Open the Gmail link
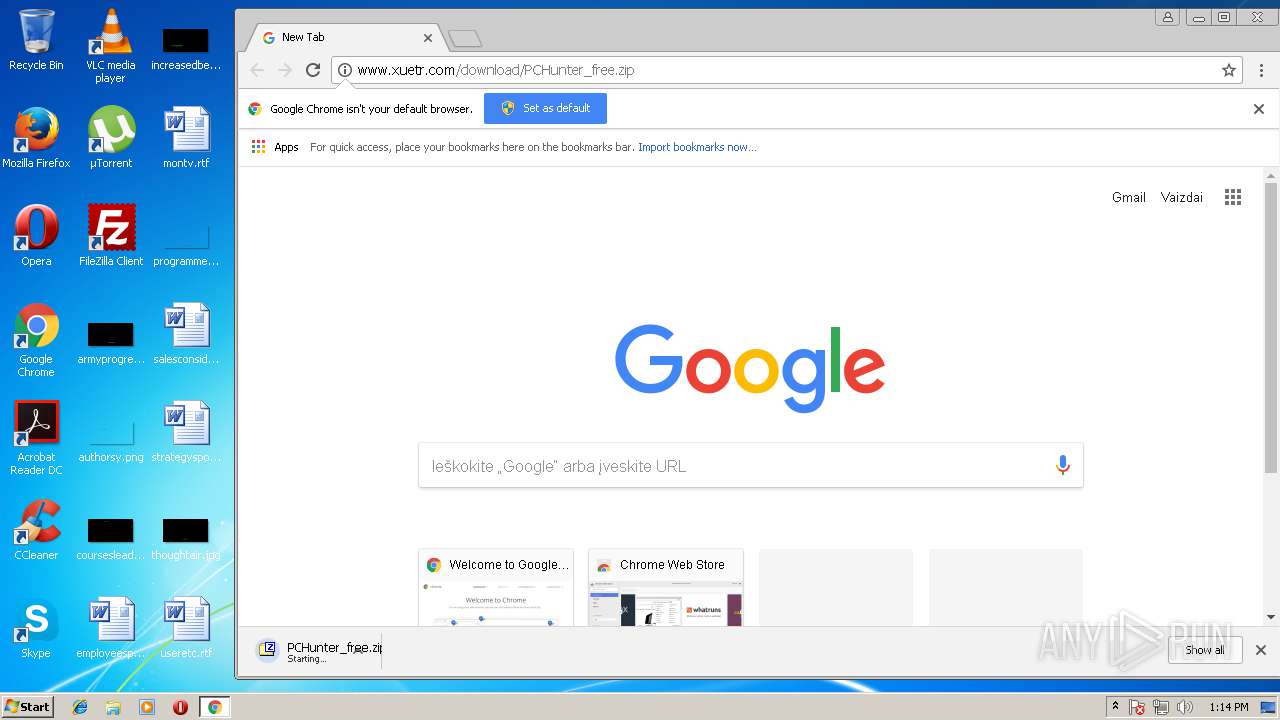The image size is (1280, 720). 1129,197
